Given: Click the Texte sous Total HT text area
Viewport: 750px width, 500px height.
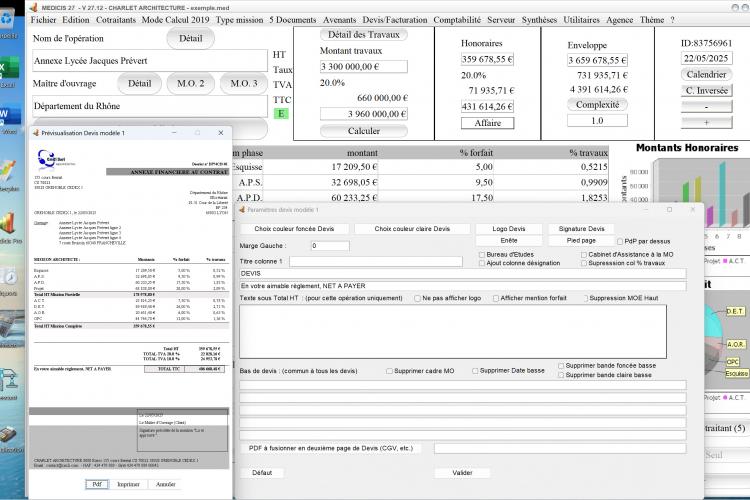Looking at the screenshot, I should 453,332.
